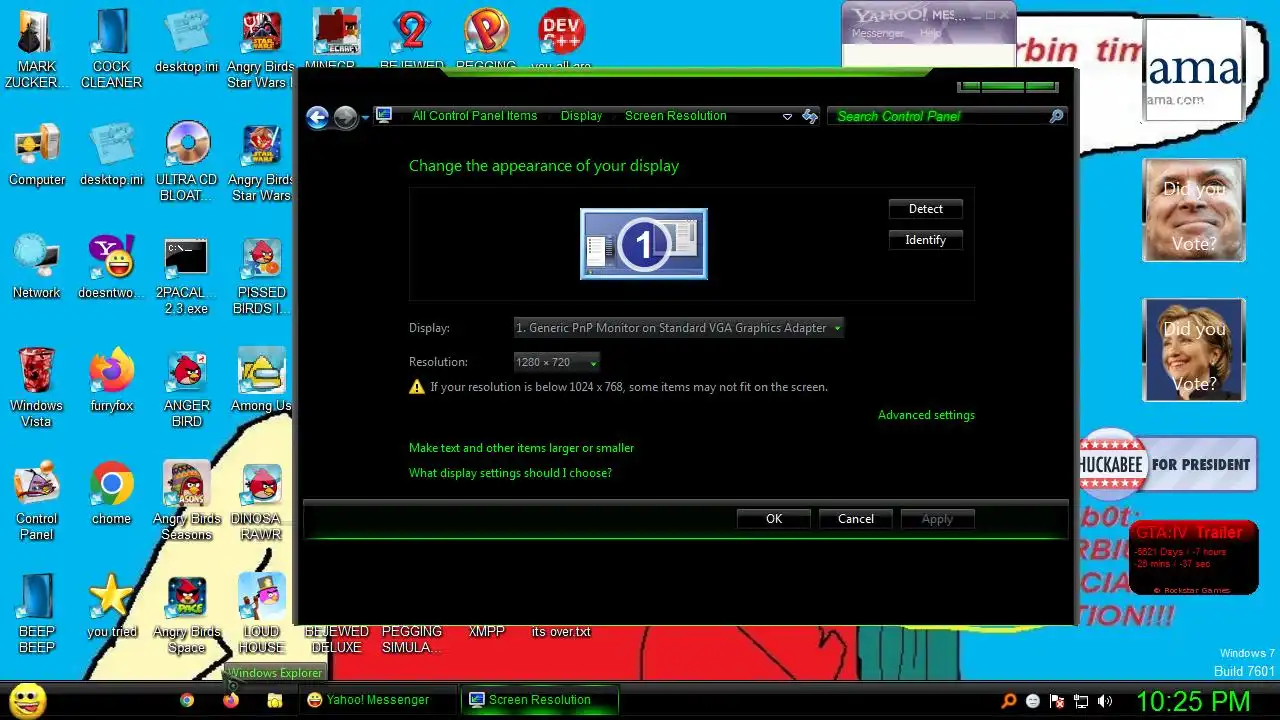The width and height of the screenshot is (1280, 720).
Task: Click the Action Center flag tray icon
Action: coord(1057,701)
